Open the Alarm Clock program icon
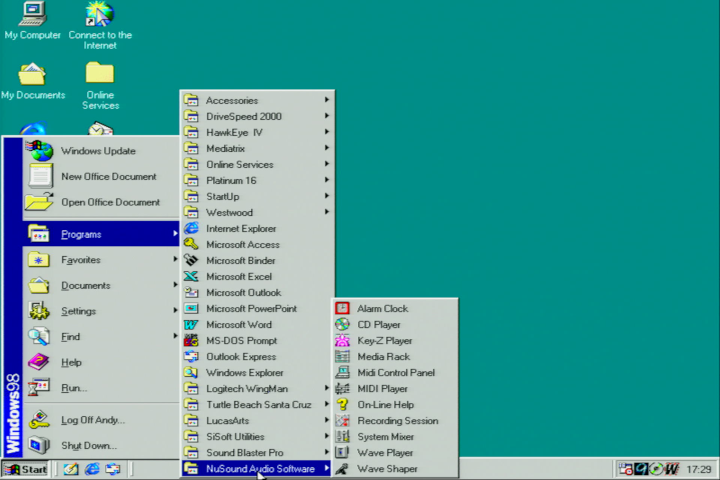 (342, 309)
